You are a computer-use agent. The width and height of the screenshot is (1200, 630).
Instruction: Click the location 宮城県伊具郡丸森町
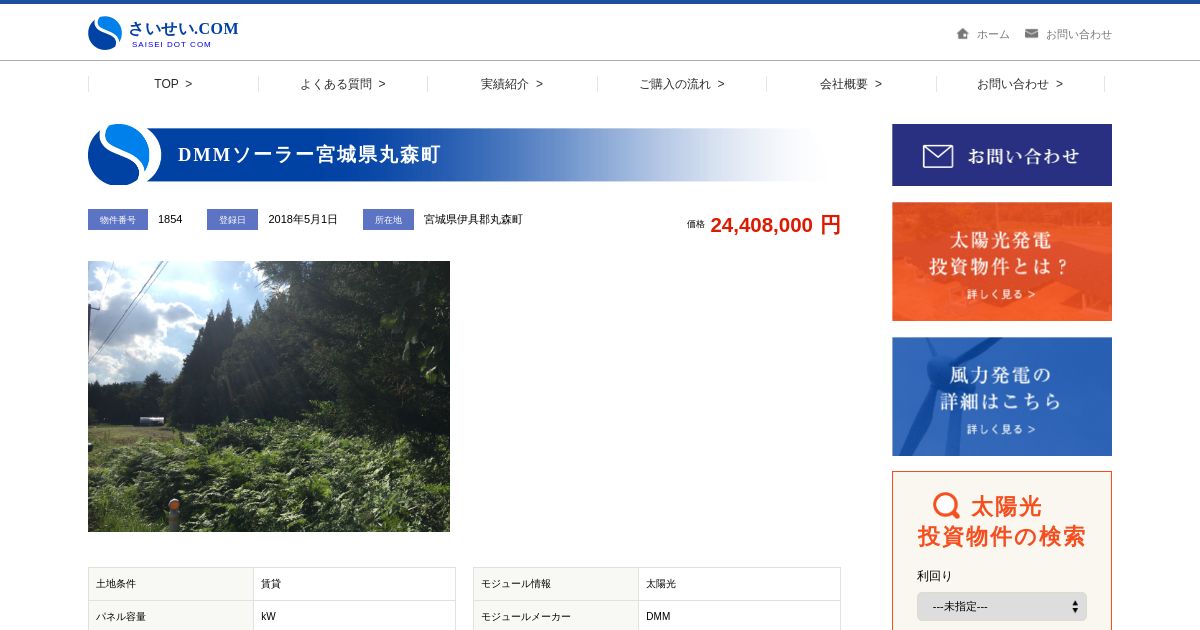473,219
